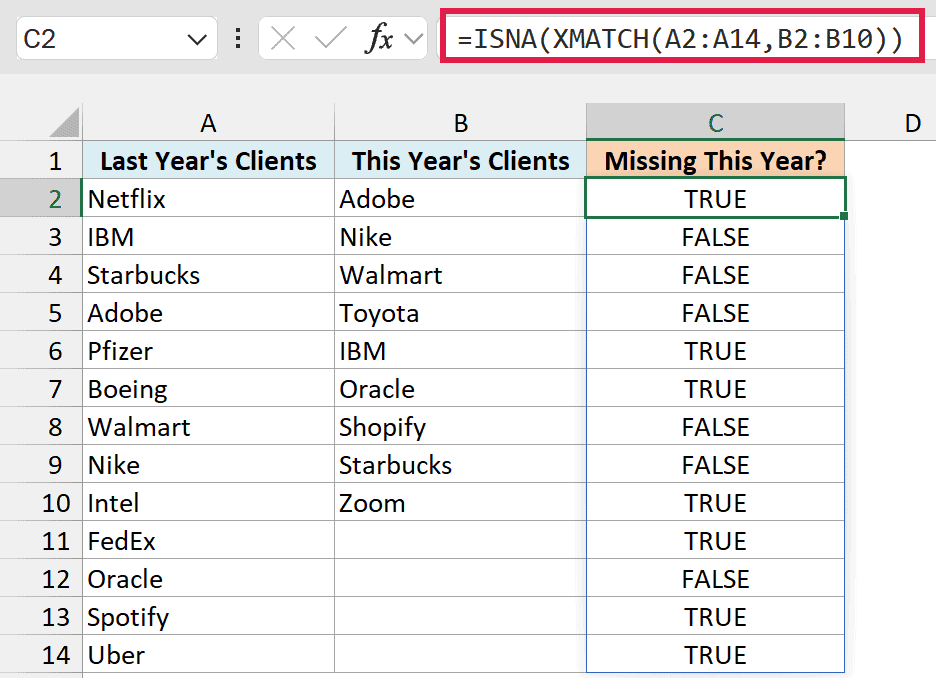Select the Adobe cell in column B
The width and height of the screenshot is (936, 678).
click(x=460, y=198)
